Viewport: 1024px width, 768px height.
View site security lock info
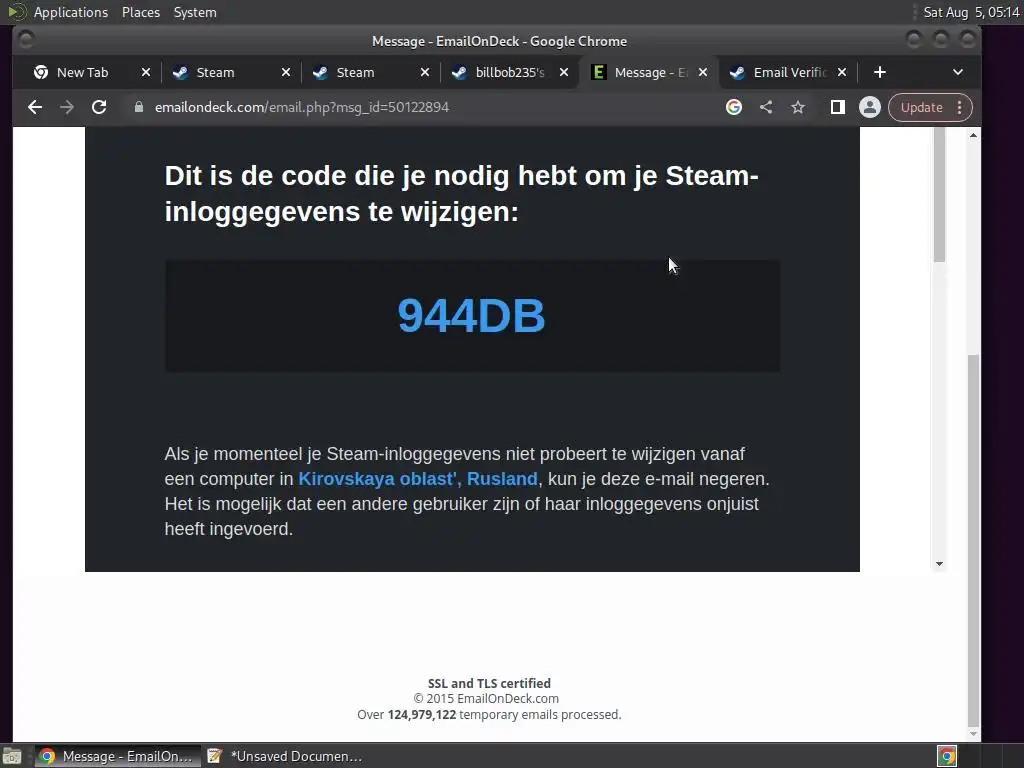138,107
